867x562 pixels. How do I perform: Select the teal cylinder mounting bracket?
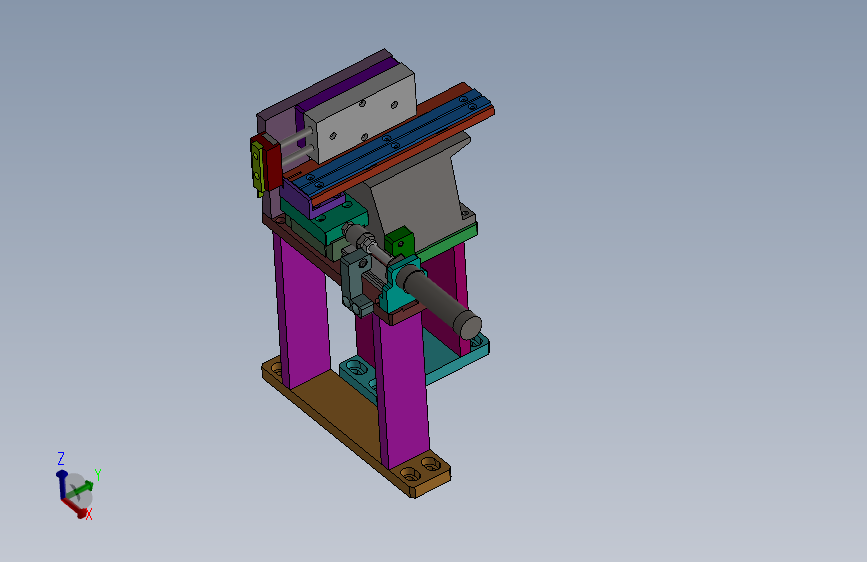click(x=399, y=290)
